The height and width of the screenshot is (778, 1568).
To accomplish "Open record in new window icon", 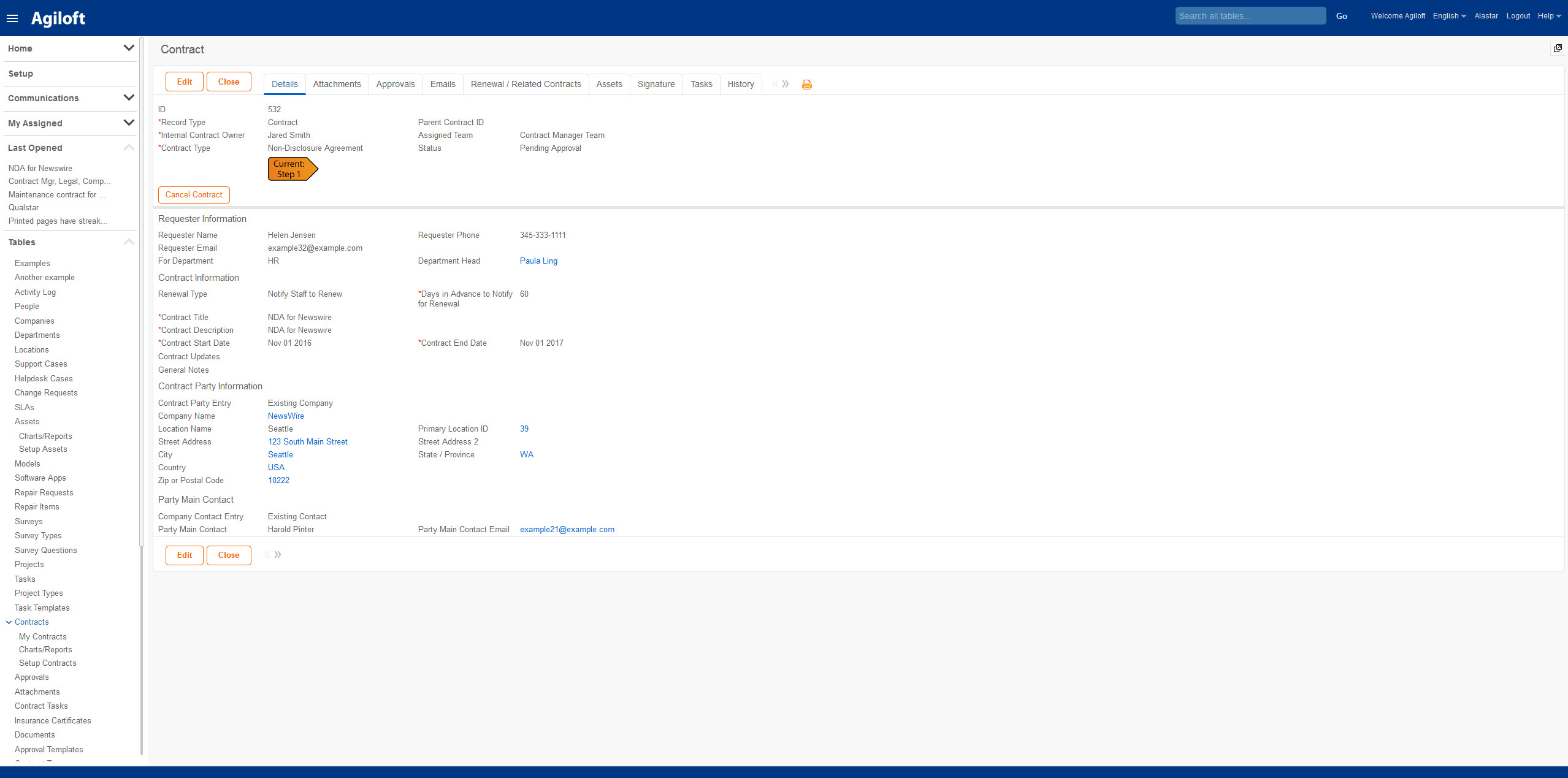I will 1557,48.
